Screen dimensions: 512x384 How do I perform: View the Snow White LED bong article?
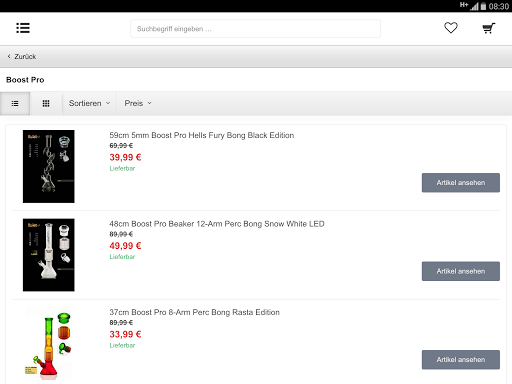[x=461, y=271]
